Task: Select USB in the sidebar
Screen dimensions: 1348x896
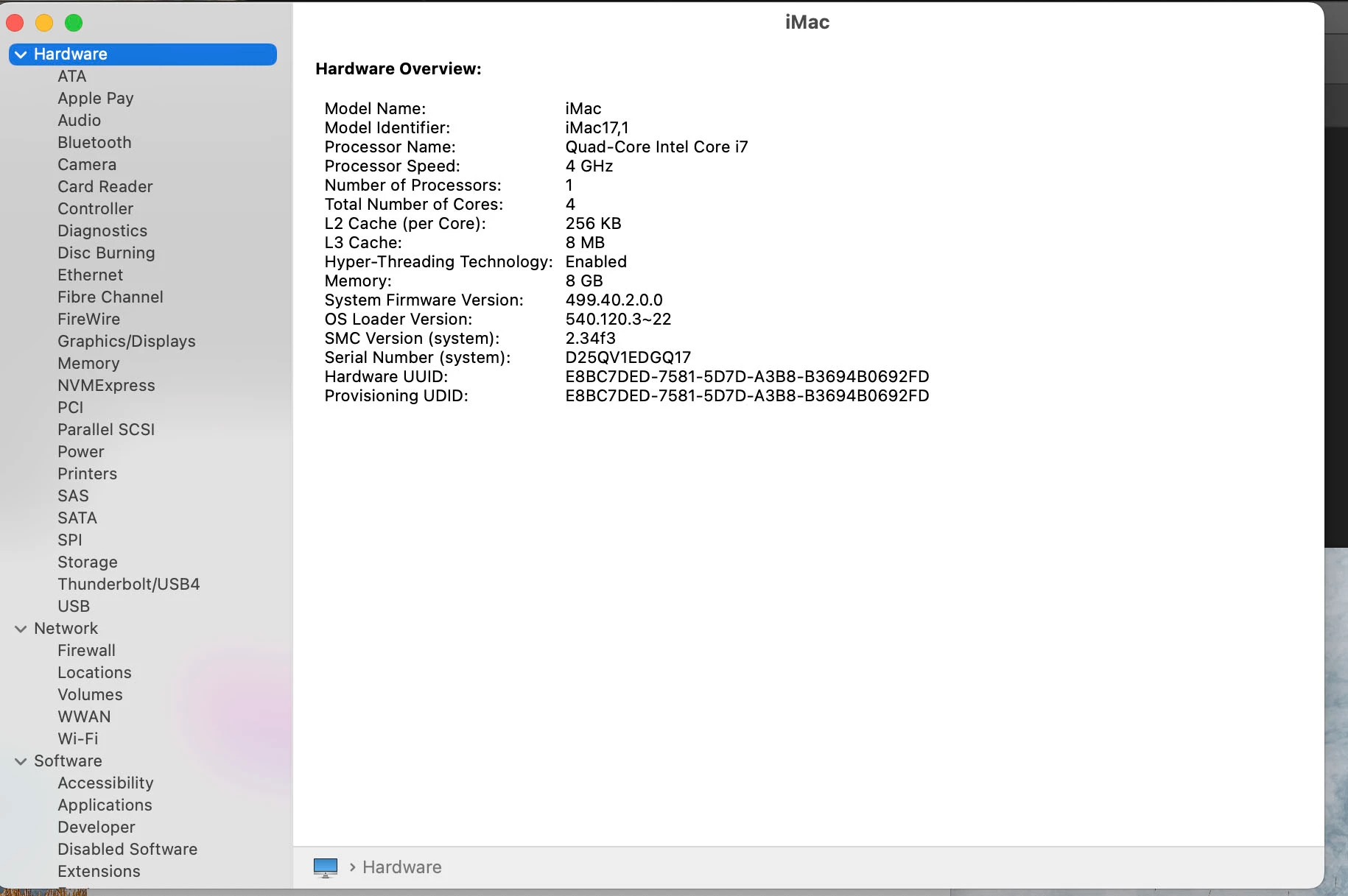Action: (74, 607)
